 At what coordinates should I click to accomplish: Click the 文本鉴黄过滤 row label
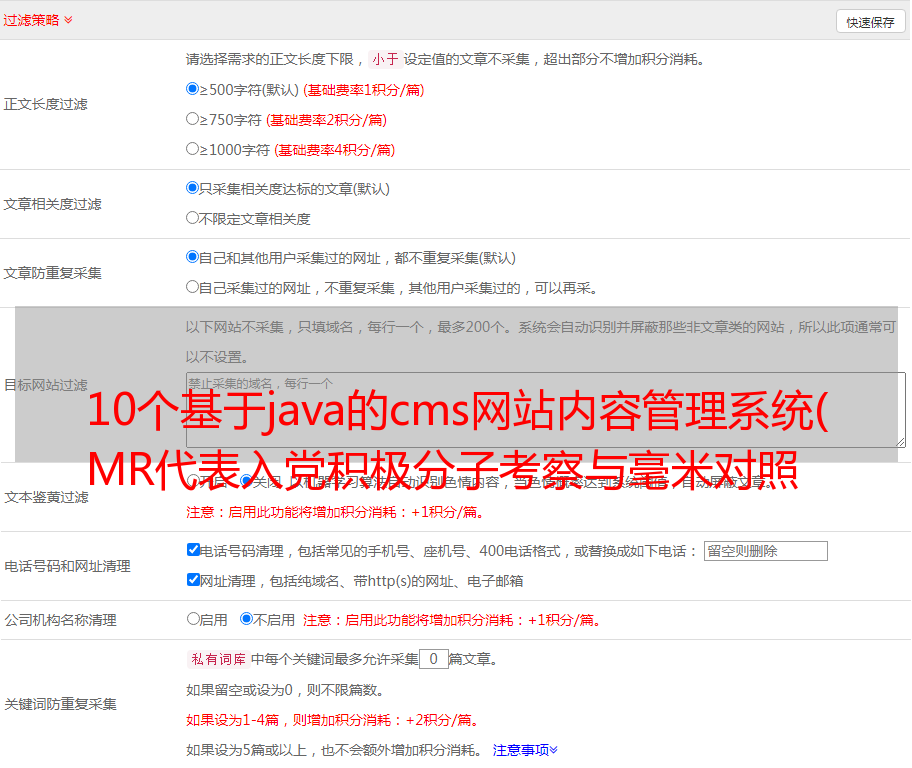point(47,497)
